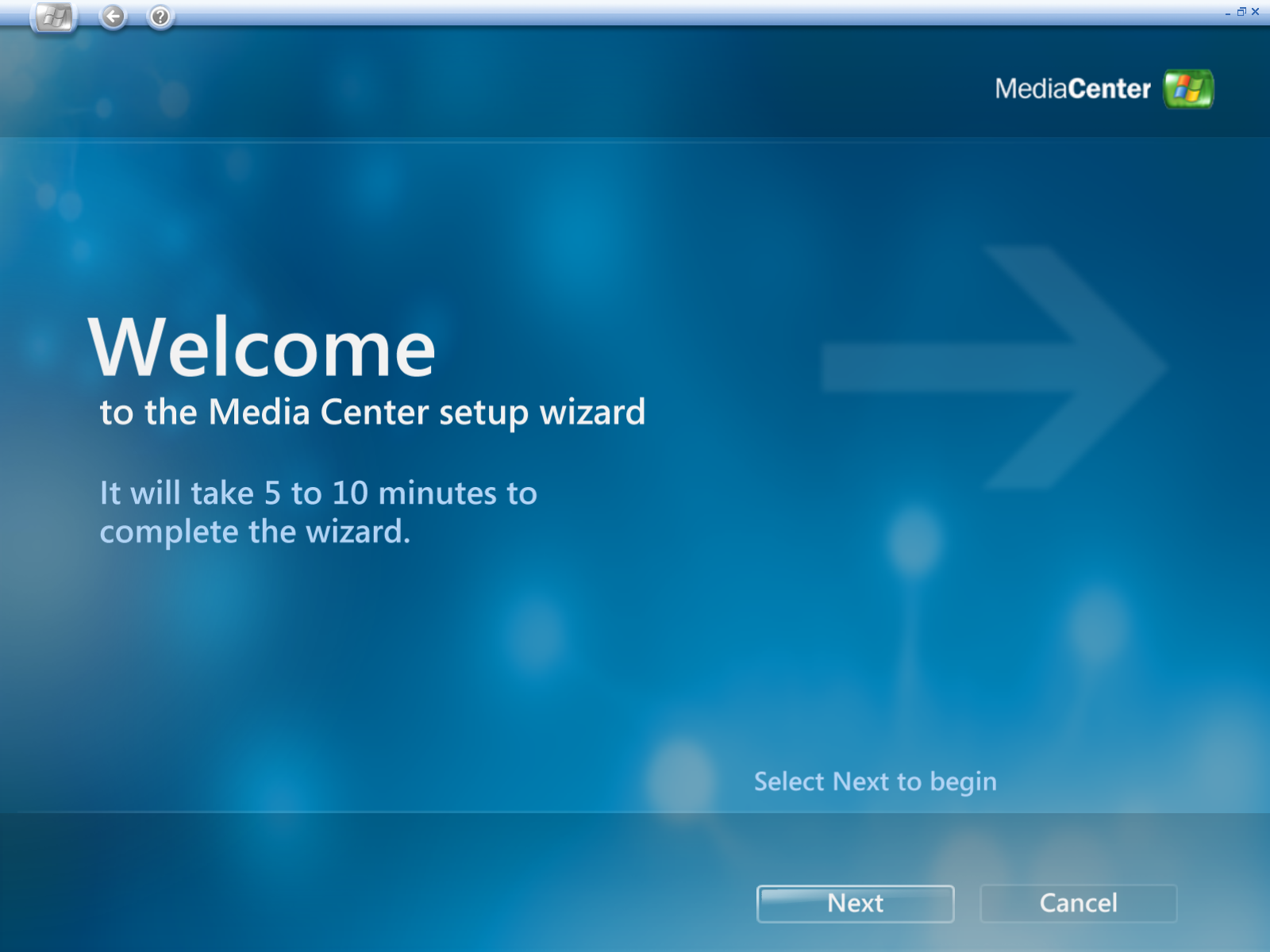Image resolution: width=1270 pixels, height=952 pixels.
Task: Restore down the Media Center window
Action: point(1241,12)
